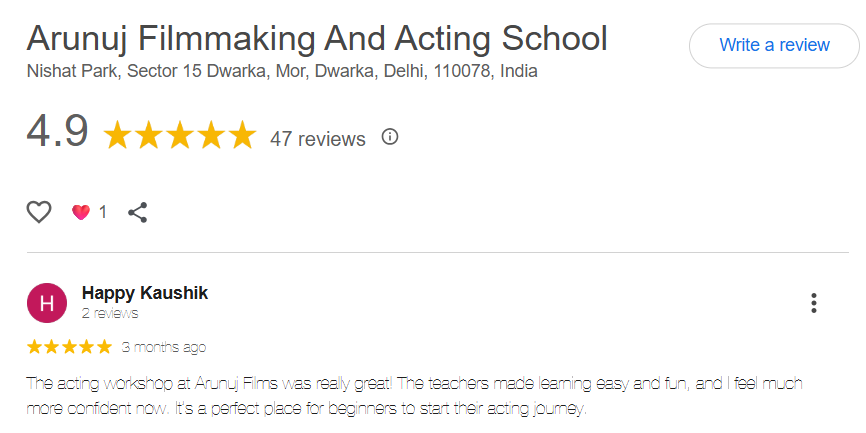Toggle the outlined heart like icon
The height and width of the screenshot is (433, 866).
(x=39, y=212)
